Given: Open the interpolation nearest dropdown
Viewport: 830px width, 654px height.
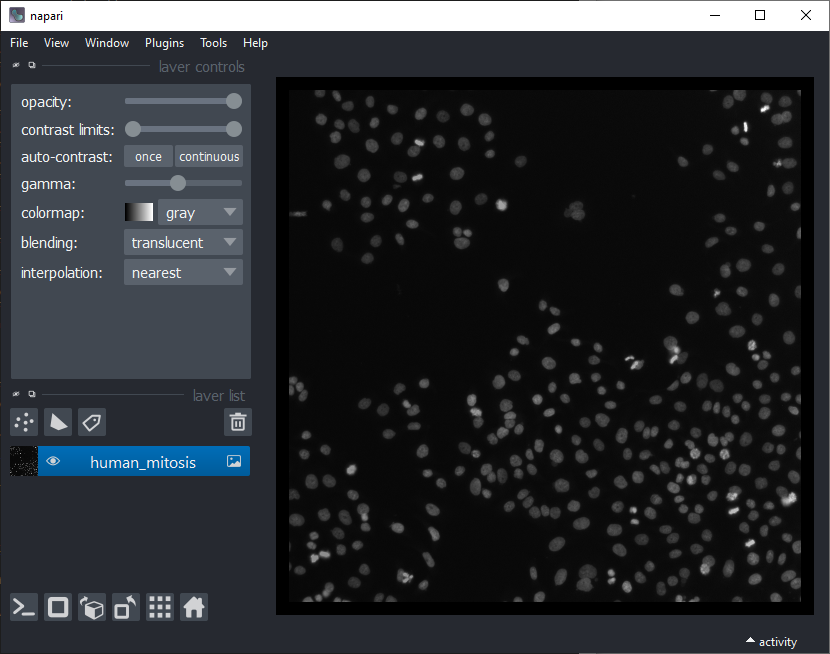Looking at the screenshot, I should [183, 272].
